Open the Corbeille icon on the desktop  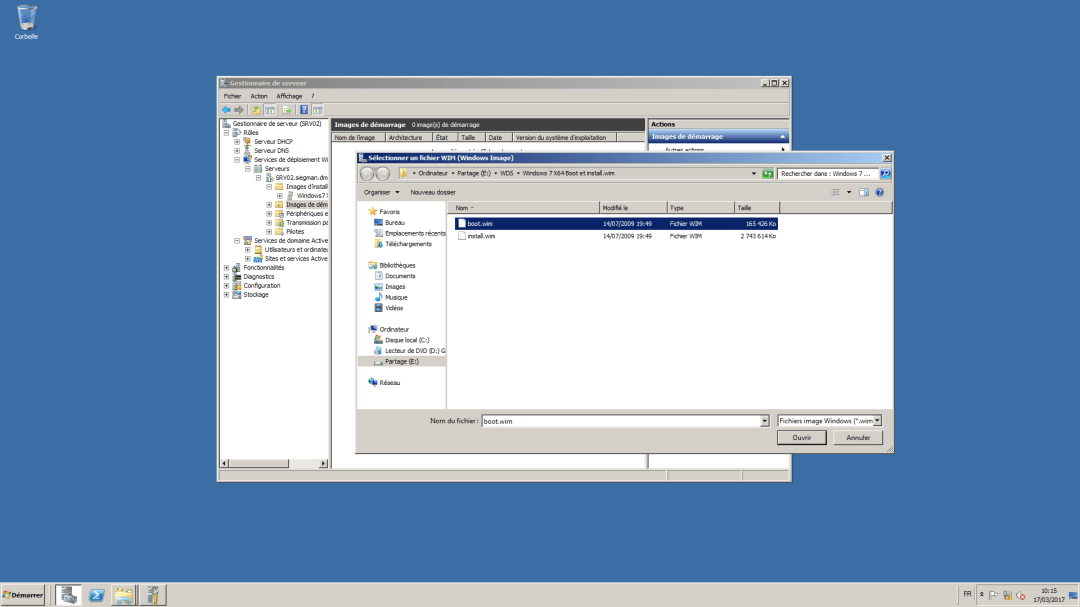click(25, 18)
